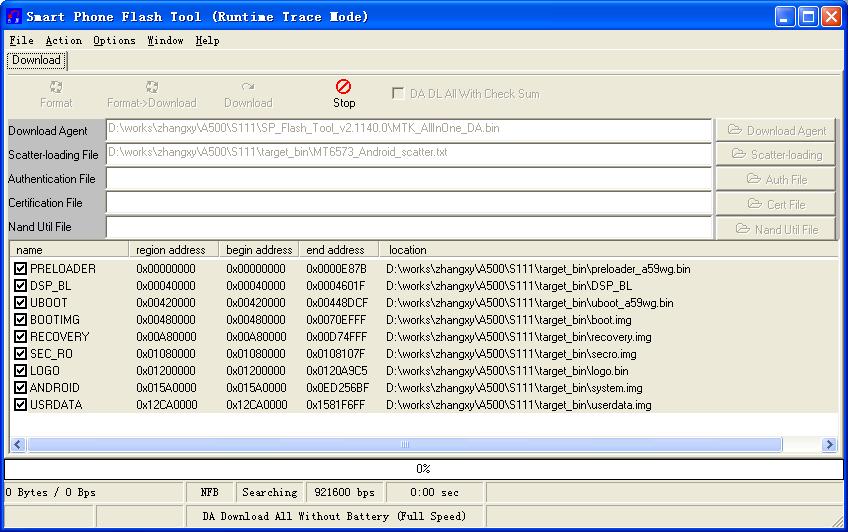The image size is (848, 532).
Task: Select the secro.img location path
Action: pos(511,354)
